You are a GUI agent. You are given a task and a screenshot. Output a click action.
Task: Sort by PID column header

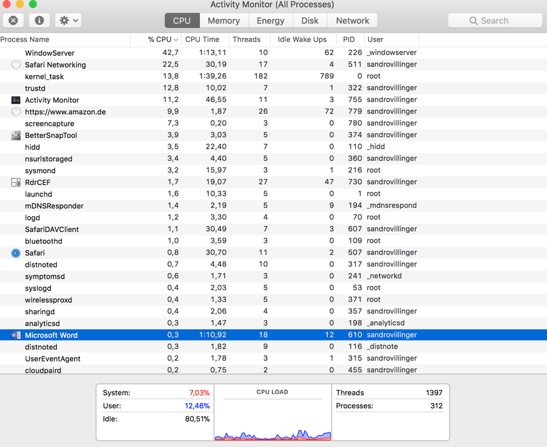(x=350, y=39)
